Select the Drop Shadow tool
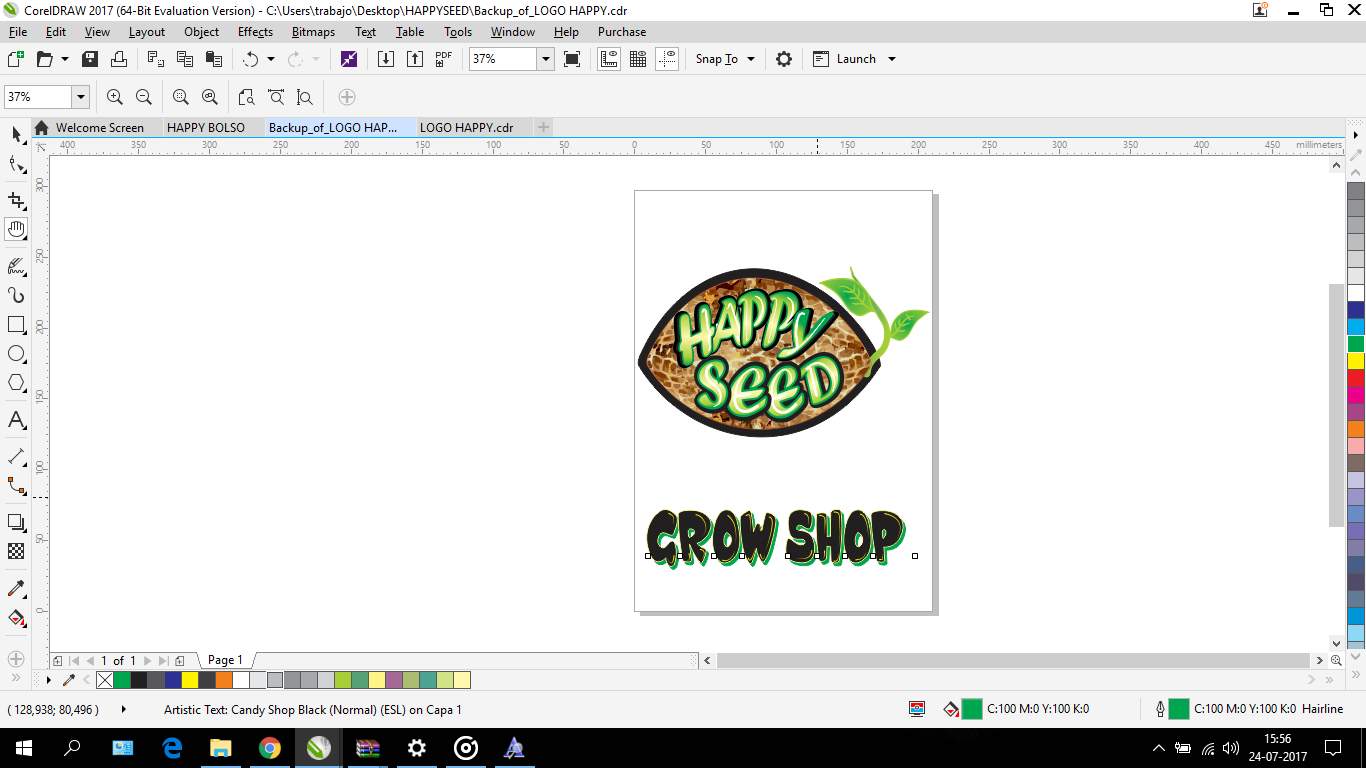This screenshot has height=768, width=1366. pyautogui.click(x=16, y=522)
